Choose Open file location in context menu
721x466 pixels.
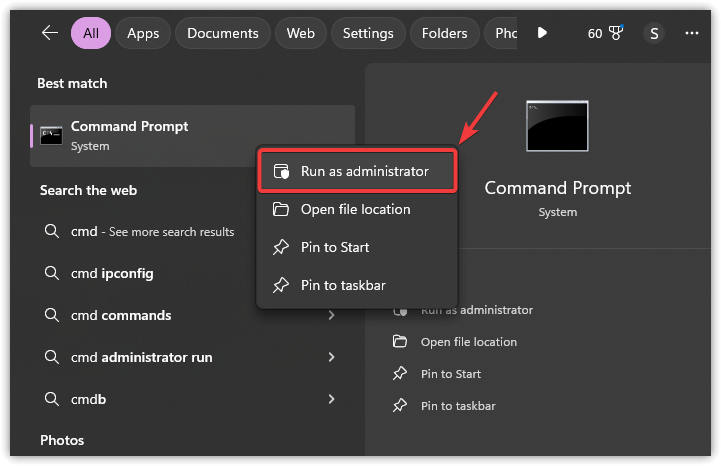pos(355,209)
